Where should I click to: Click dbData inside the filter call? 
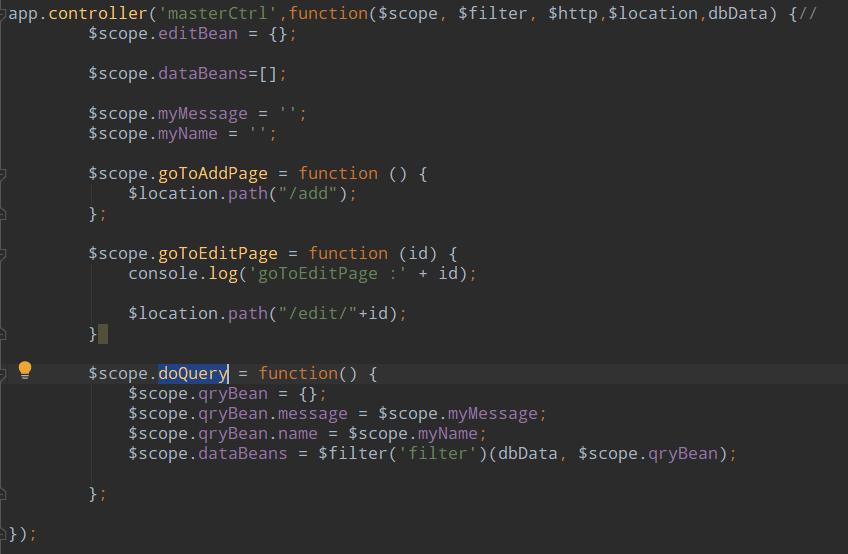point(528,454)
